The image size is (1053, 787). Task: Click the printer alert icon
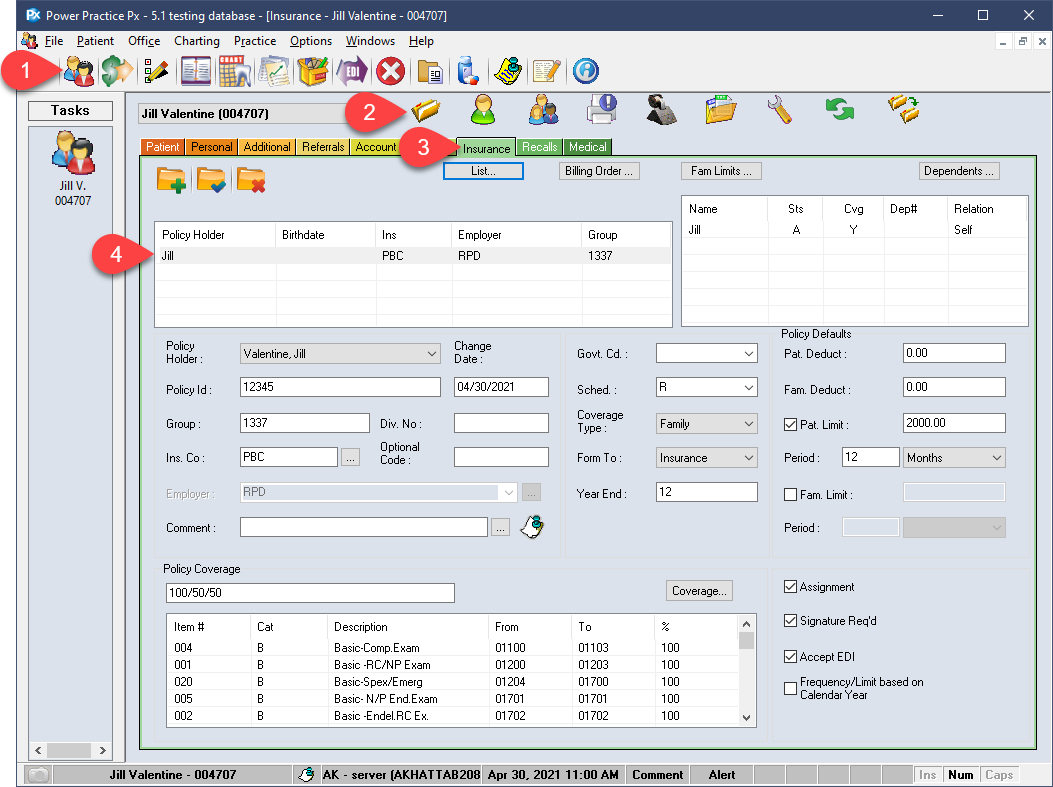pyautogui.click(x=602, y=109)
